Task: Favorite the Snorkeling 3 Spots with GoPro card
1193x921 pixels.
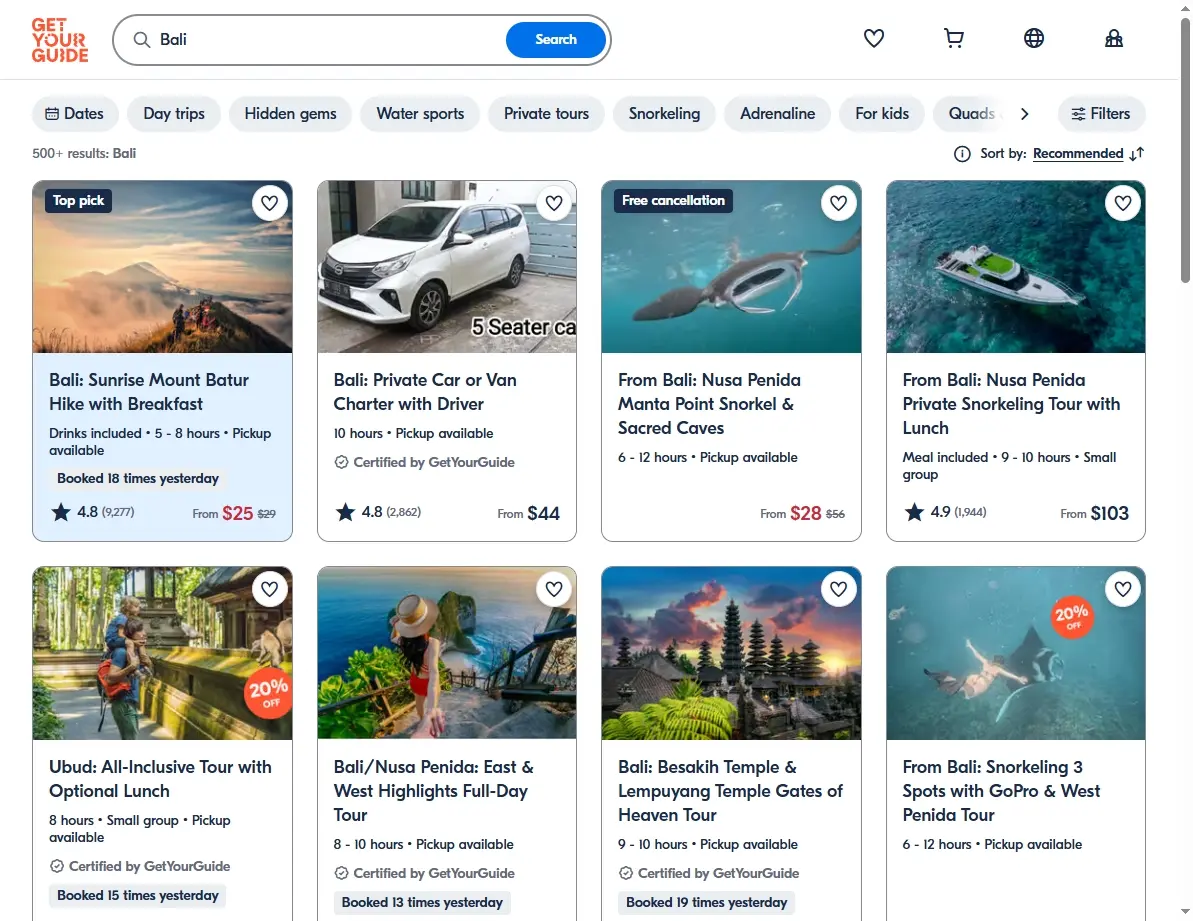Action: click(x=1123, y=589)
